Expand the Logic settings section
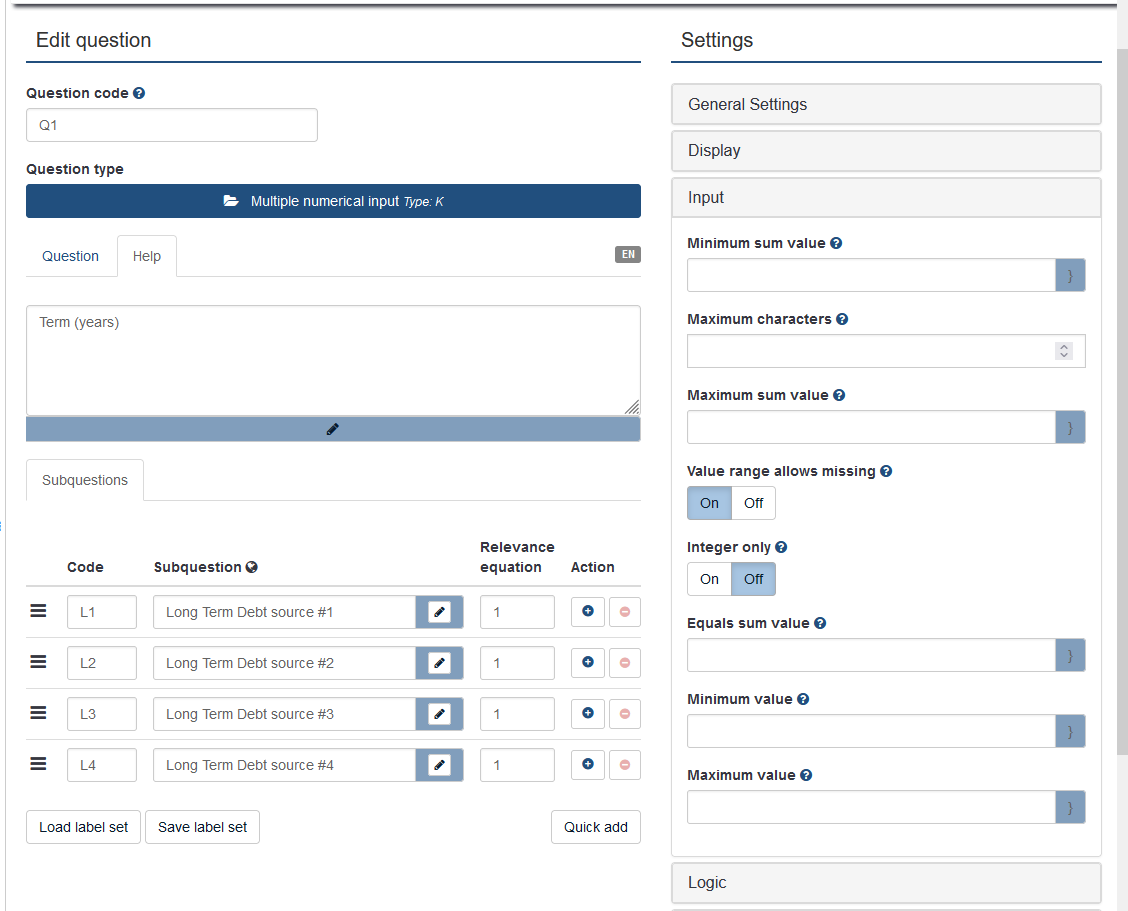The image size is (1128, 911). pyautogui.click(x=885, y=883)
